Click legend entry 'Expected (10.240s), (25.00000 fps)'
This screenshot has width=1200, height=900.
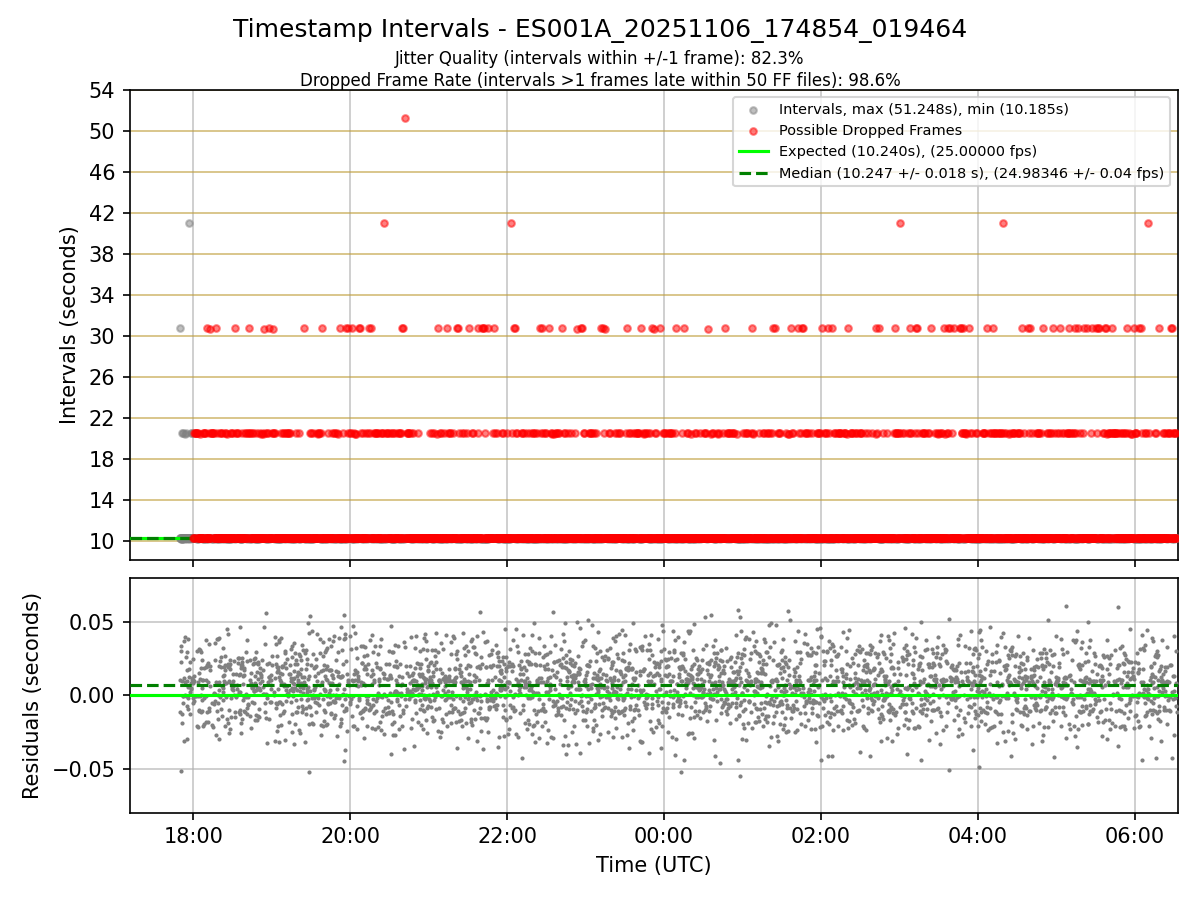[x=908, y=151]
